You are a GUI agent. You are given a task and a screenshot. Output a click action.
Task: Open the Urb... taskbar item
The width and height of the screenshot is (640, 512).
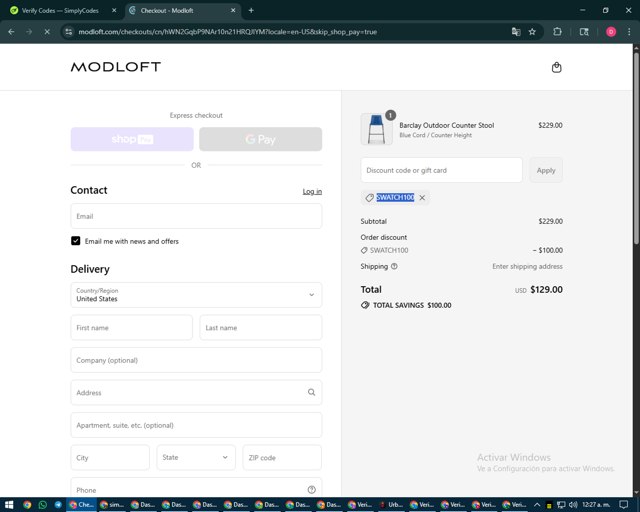pos(391,505)
